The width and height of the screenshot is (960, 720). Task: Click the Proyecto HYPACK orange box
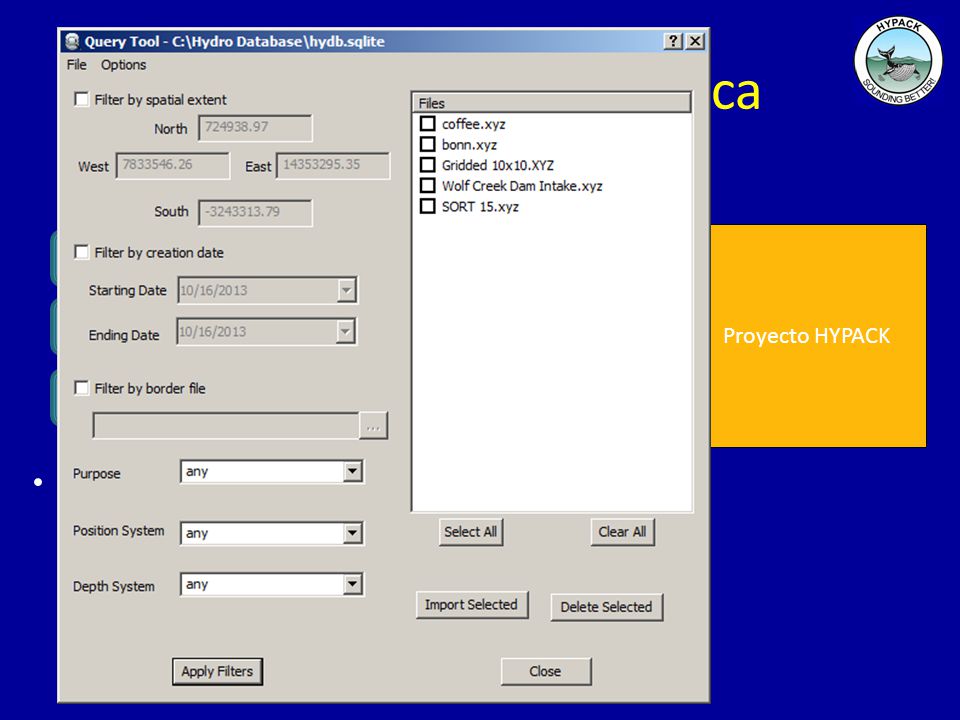(818, 336)
